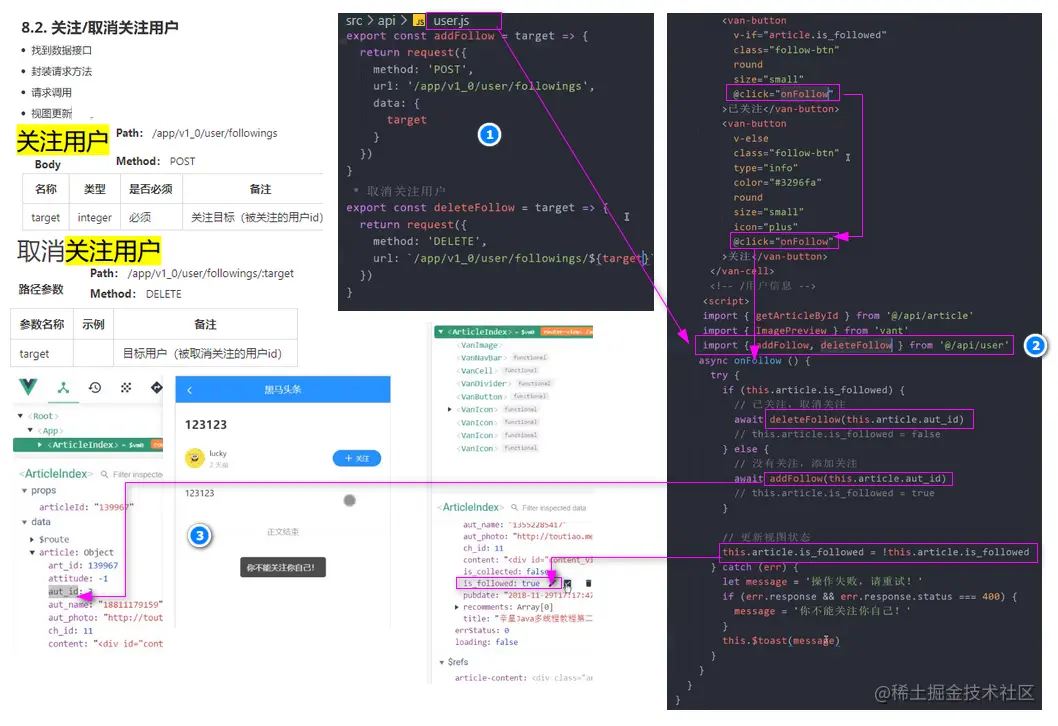Image resolution: width=1058 pixels, height=726 pixels.
Task: Expand the highlighted <ArticleIndex> node under App
Action: 40,445
